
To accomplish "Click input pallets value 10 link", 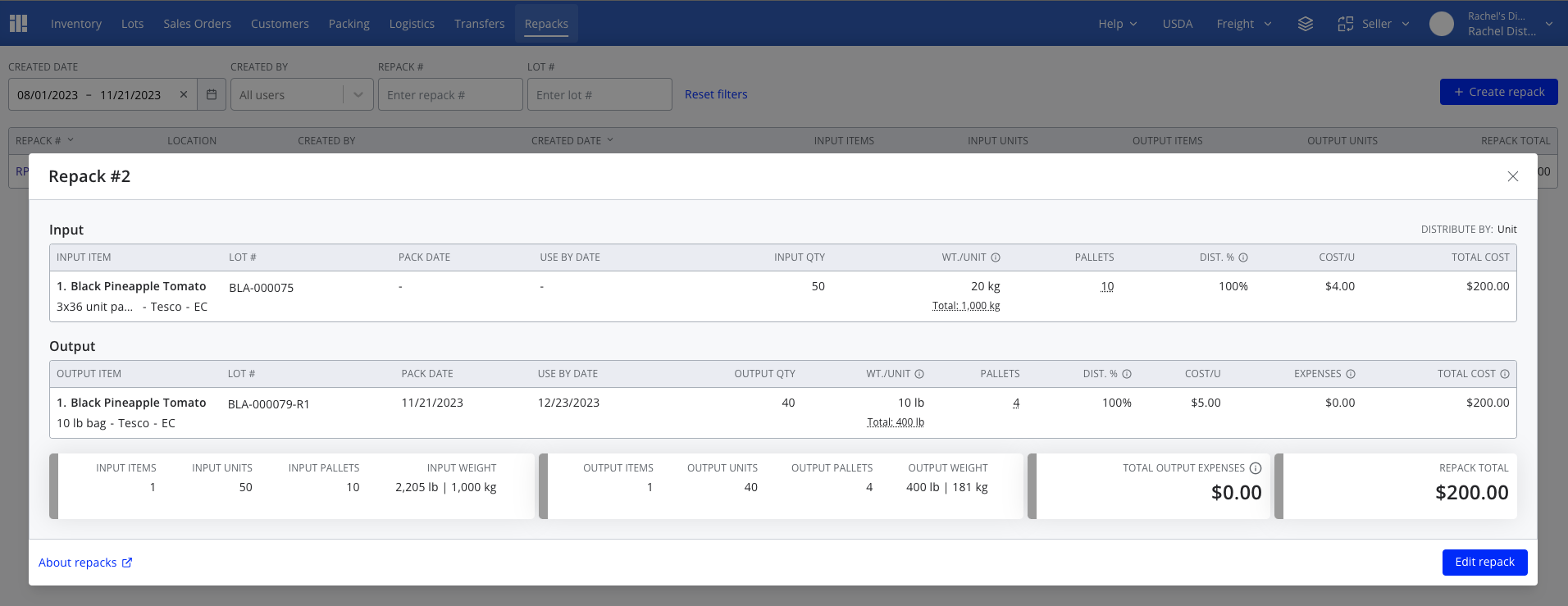I will pos(1107,286).
